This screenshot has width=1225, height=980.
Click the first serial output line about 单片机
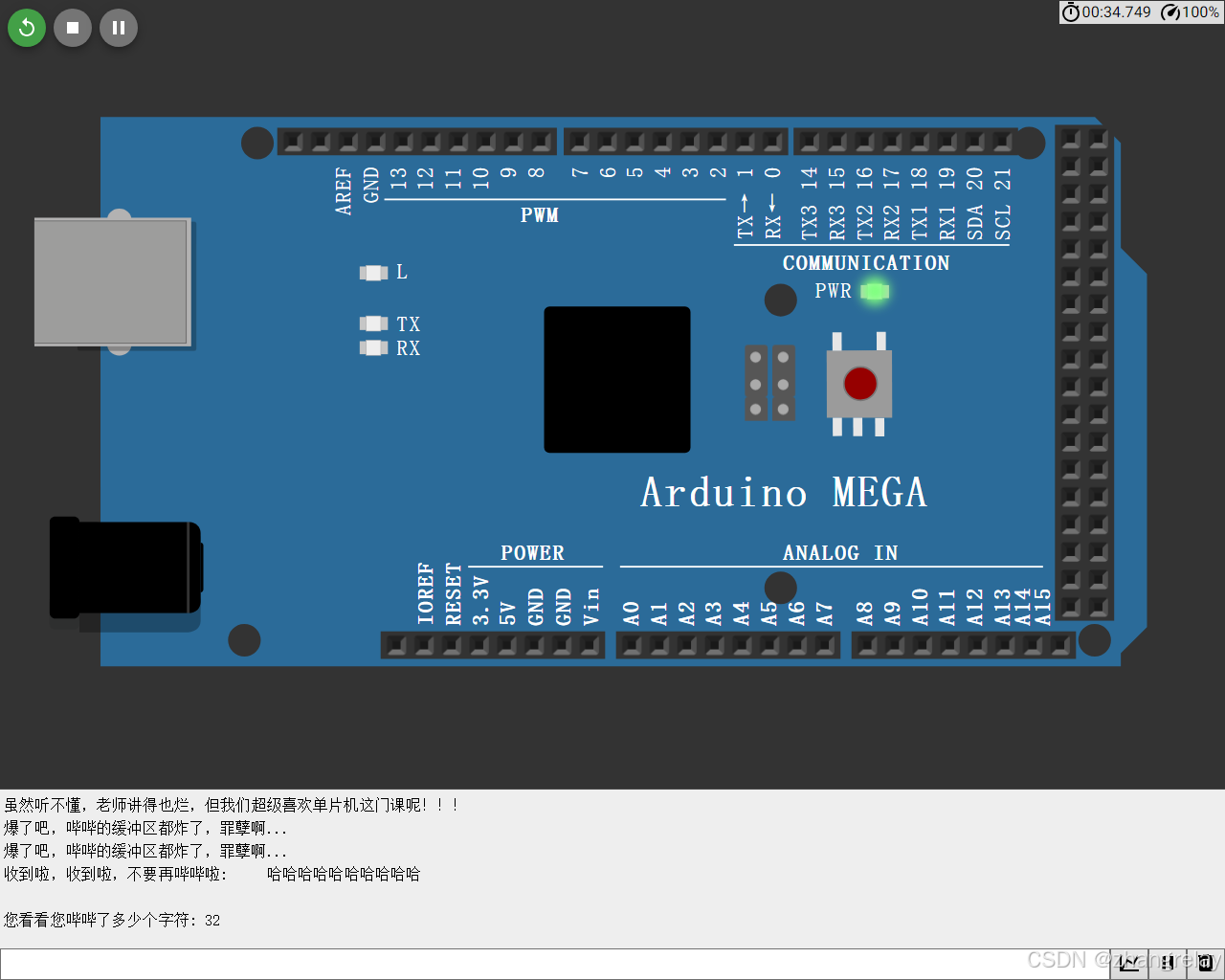pos(232,805)
